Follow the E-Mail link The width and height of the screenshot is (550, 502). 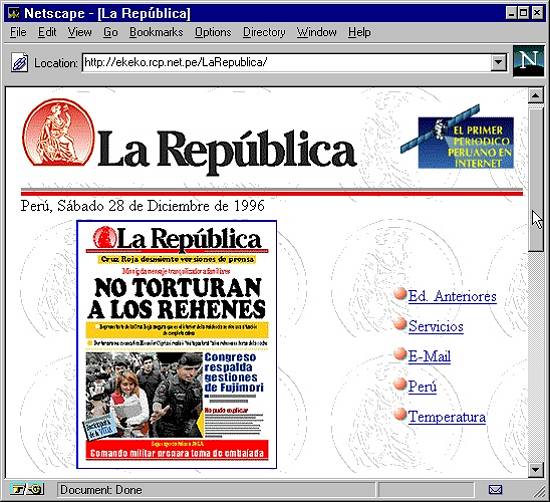pyautogui.click(x=429, y=356)
